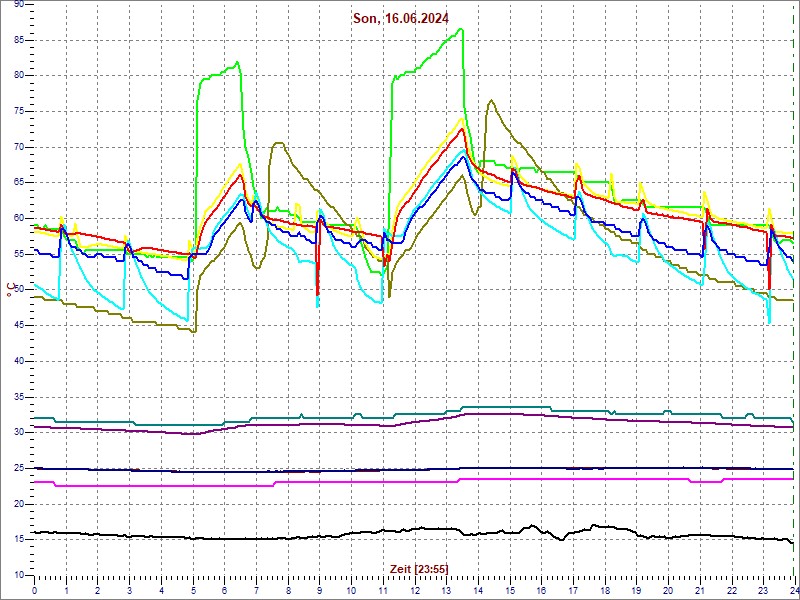Select the 30 label on temperature axis
The height and width of the screenshot is (600, 800).
[x=18, y=433]
